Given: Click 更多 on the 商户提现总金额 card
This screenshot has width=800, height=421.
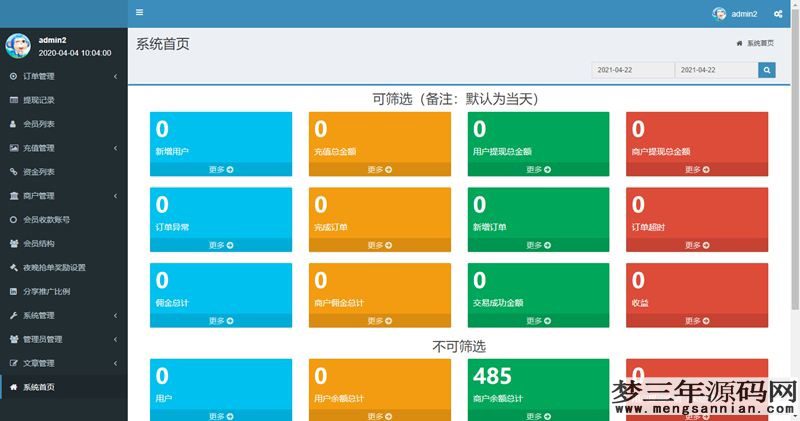Looking at the screenshot, I should 697,169.
